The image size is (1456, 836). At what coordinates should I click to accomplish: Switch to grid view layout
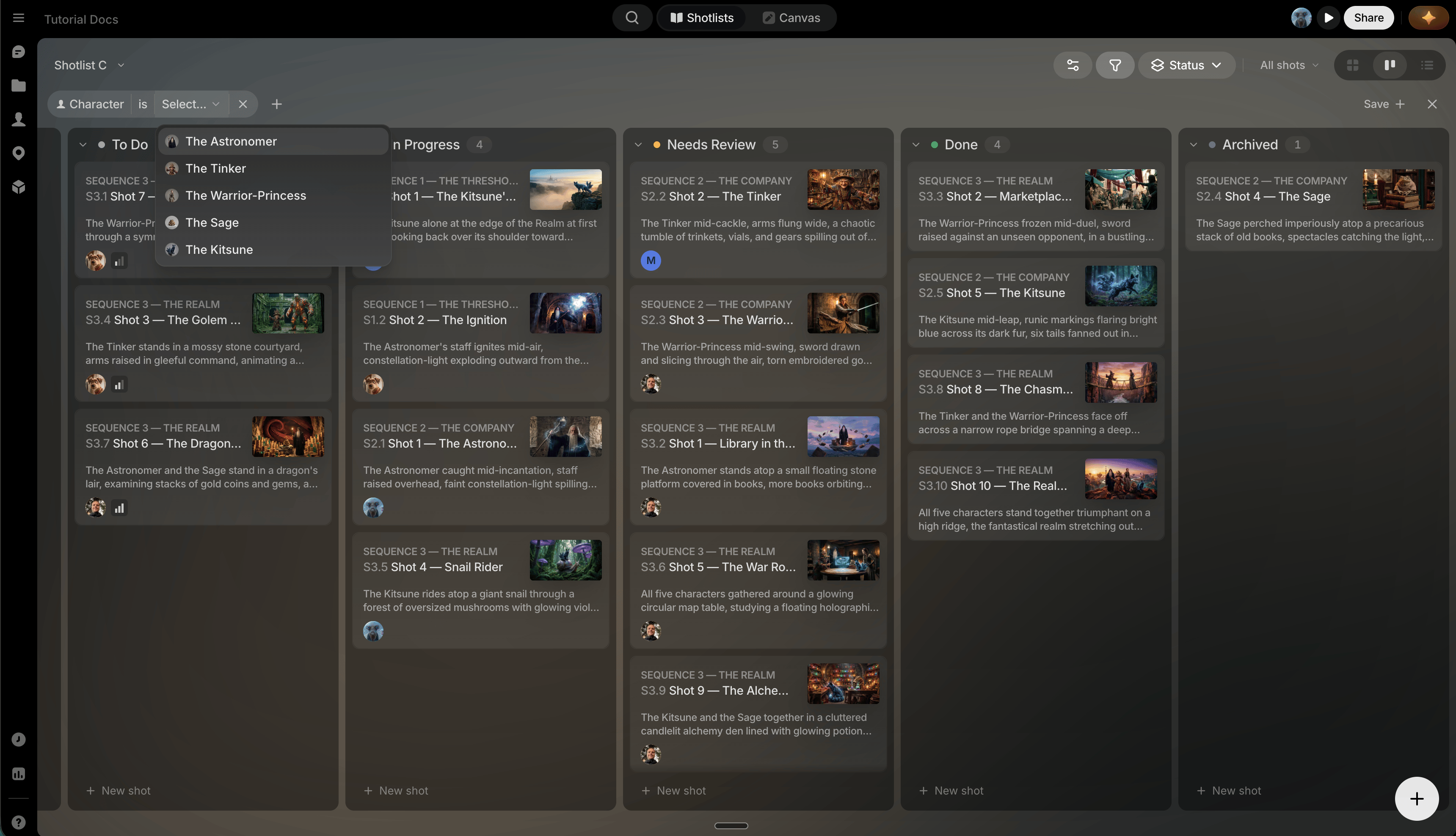(x=1353, y=66)
